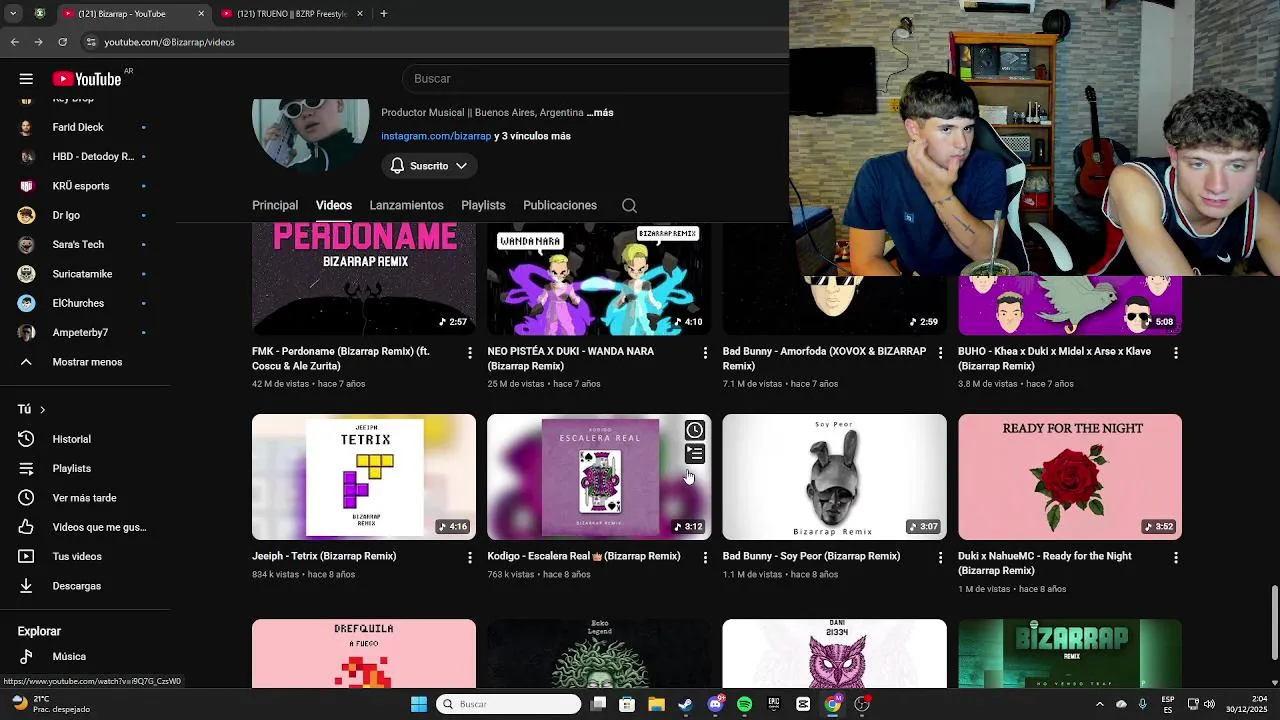Open options menu for NEO PISTÉA Wanda Nara video
The height and width of the screenshot is (720, 1280).
coord(705,353)
